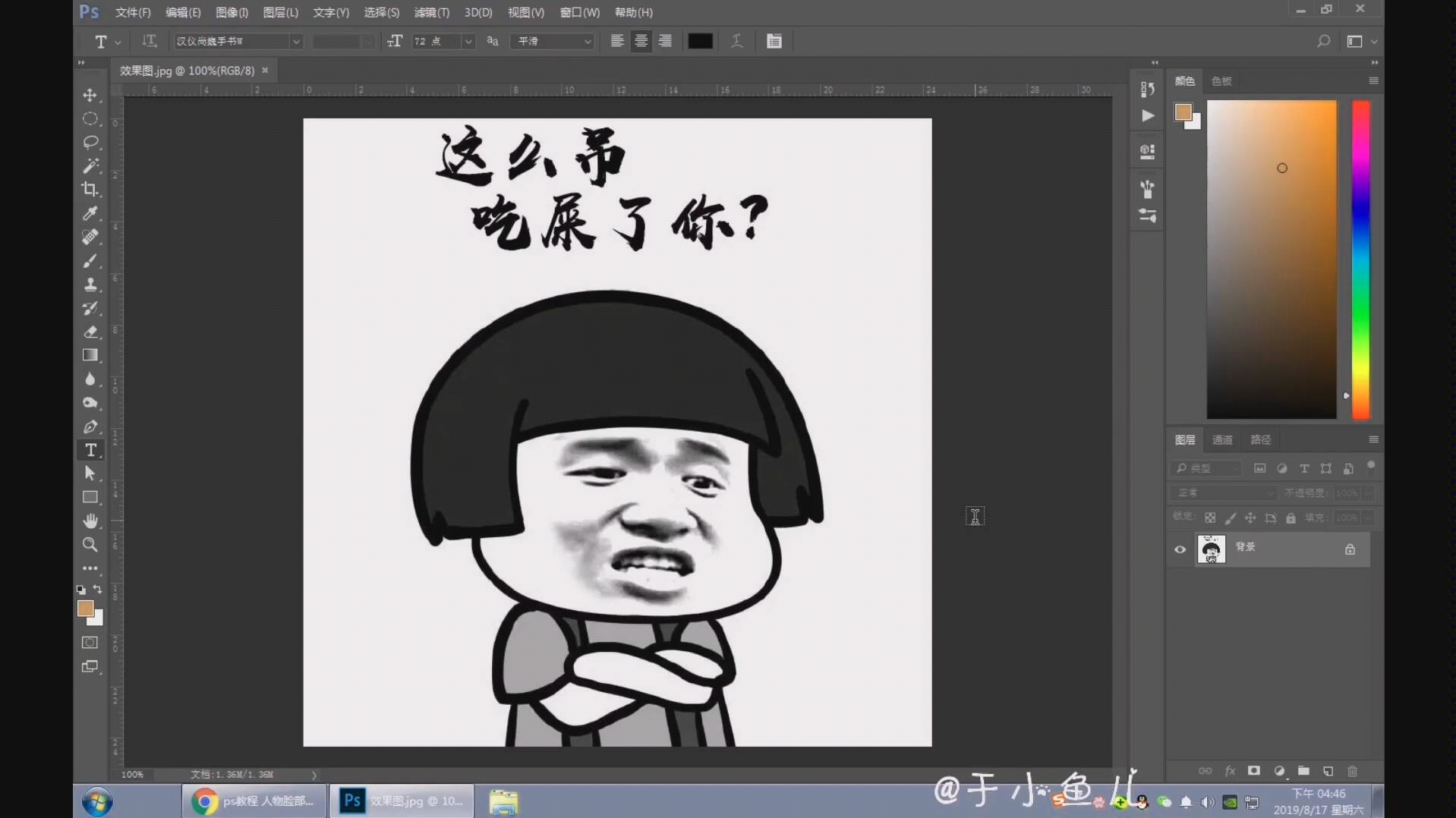The image size is (1456, 818).
Task: Open the workspace switcher dropdown
Action: (x=1361, y=42)
